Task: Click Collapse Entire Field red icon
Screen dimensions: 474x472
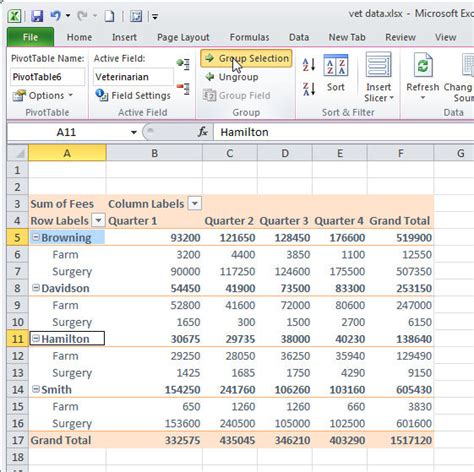Action: coord(183,89)
